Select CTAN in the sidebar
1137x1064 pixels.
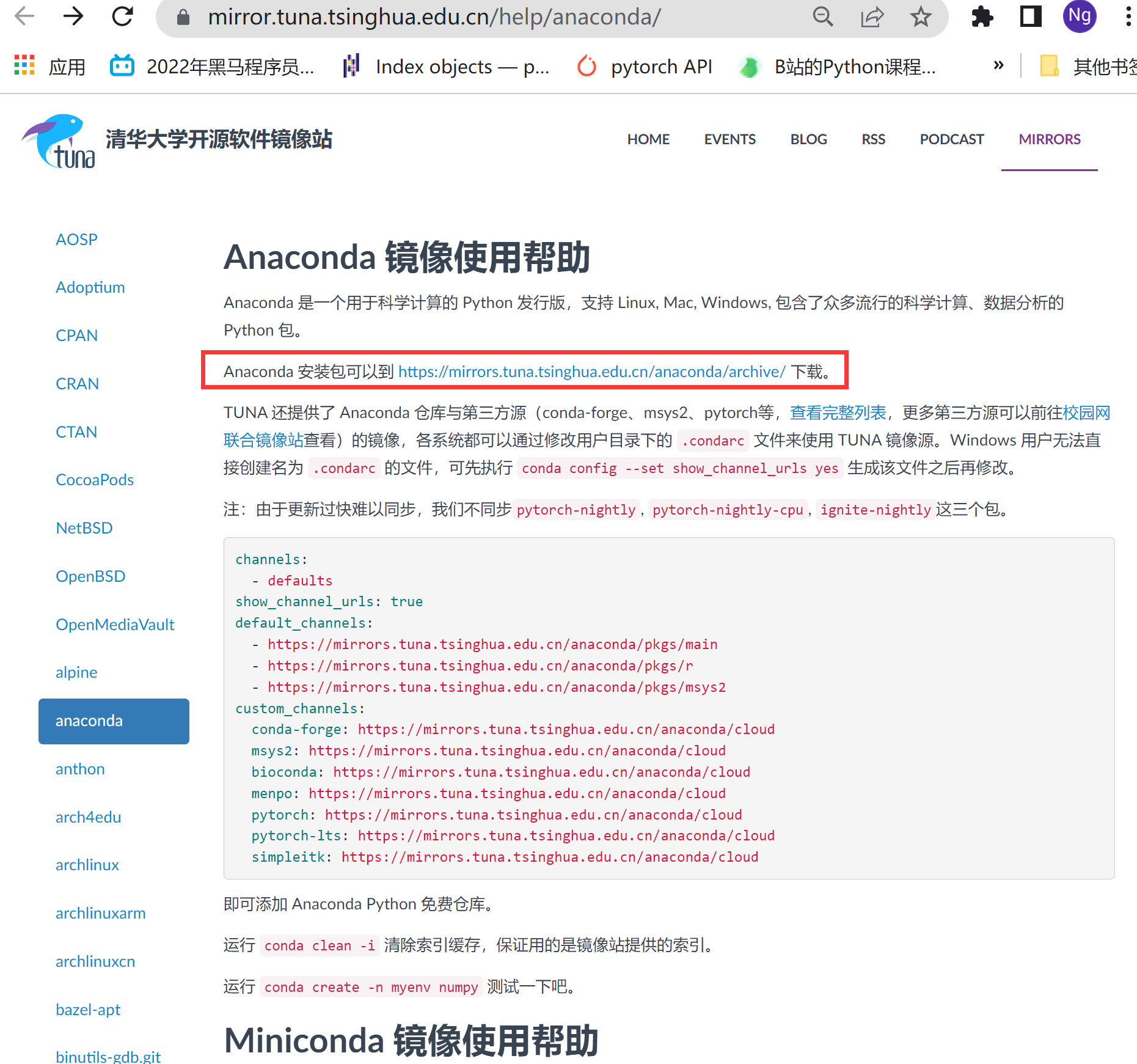(76, 432)
